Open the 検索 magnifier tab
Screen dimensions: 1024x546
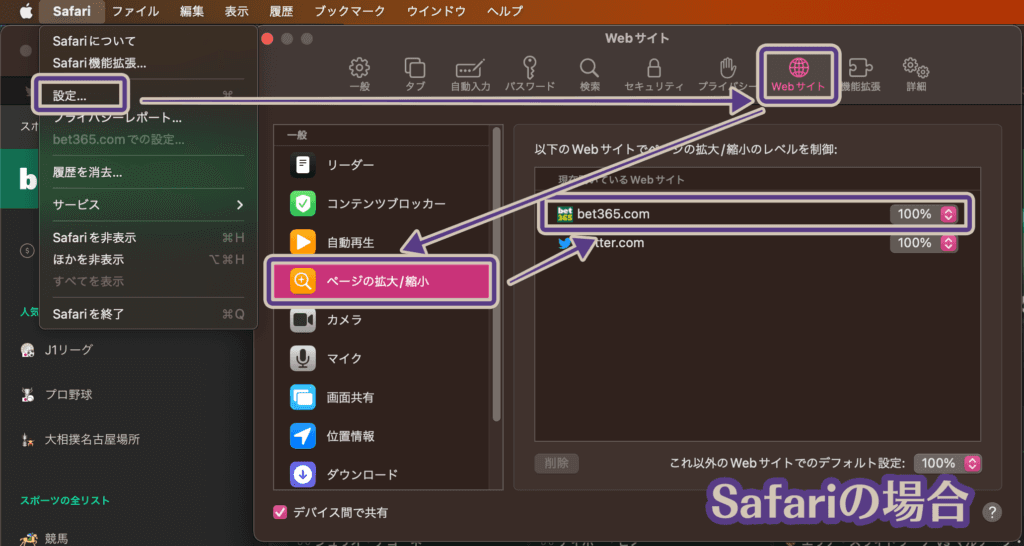click(x=589, y=74)
